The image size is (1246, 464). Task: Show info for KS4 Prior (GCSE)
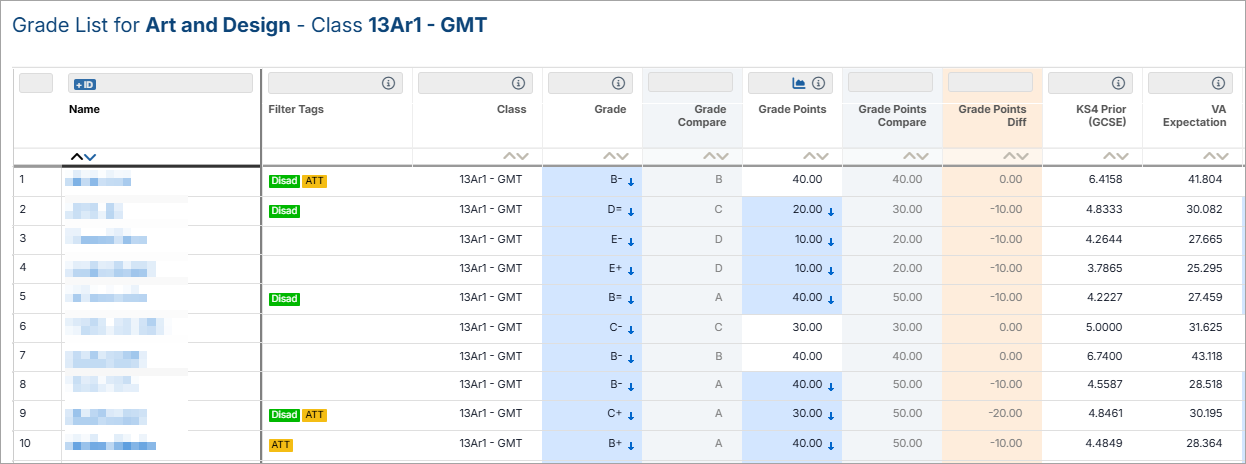pyautogui.click(x=1118, y=83)
